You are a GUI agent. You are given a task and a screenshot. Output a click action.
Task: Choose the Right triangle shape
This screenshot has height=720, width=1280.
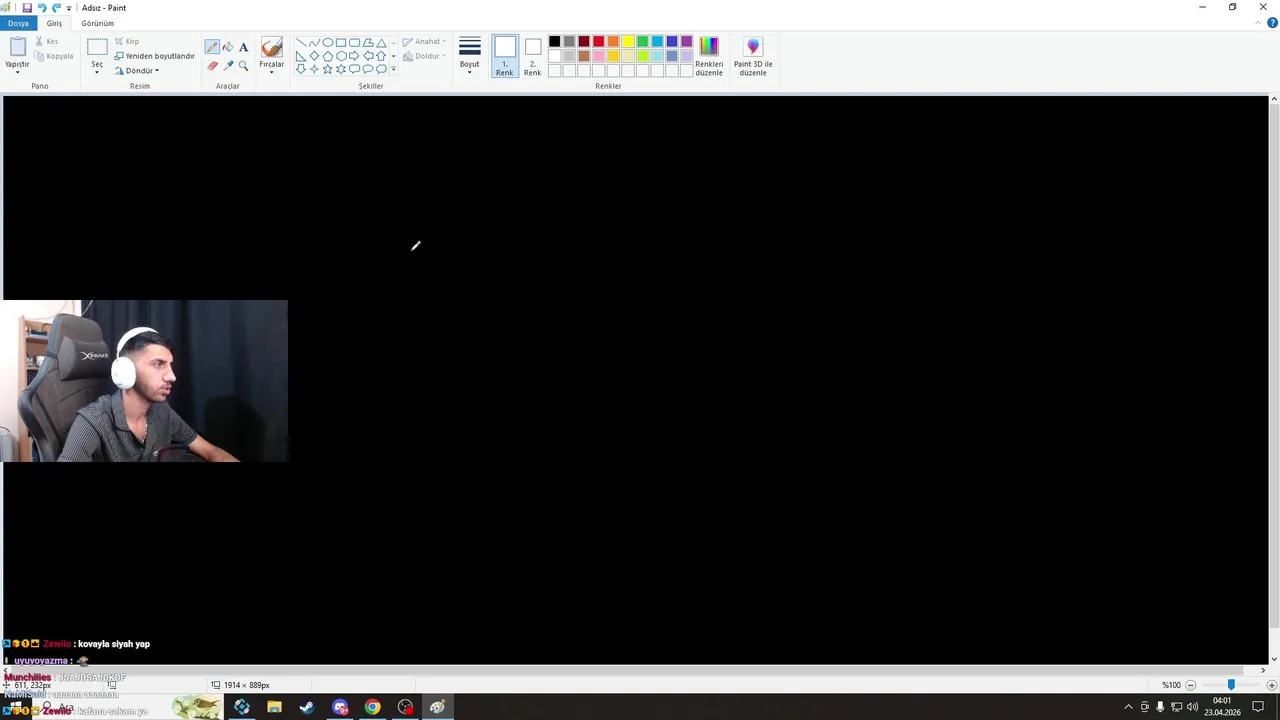[x=301, y=56]
